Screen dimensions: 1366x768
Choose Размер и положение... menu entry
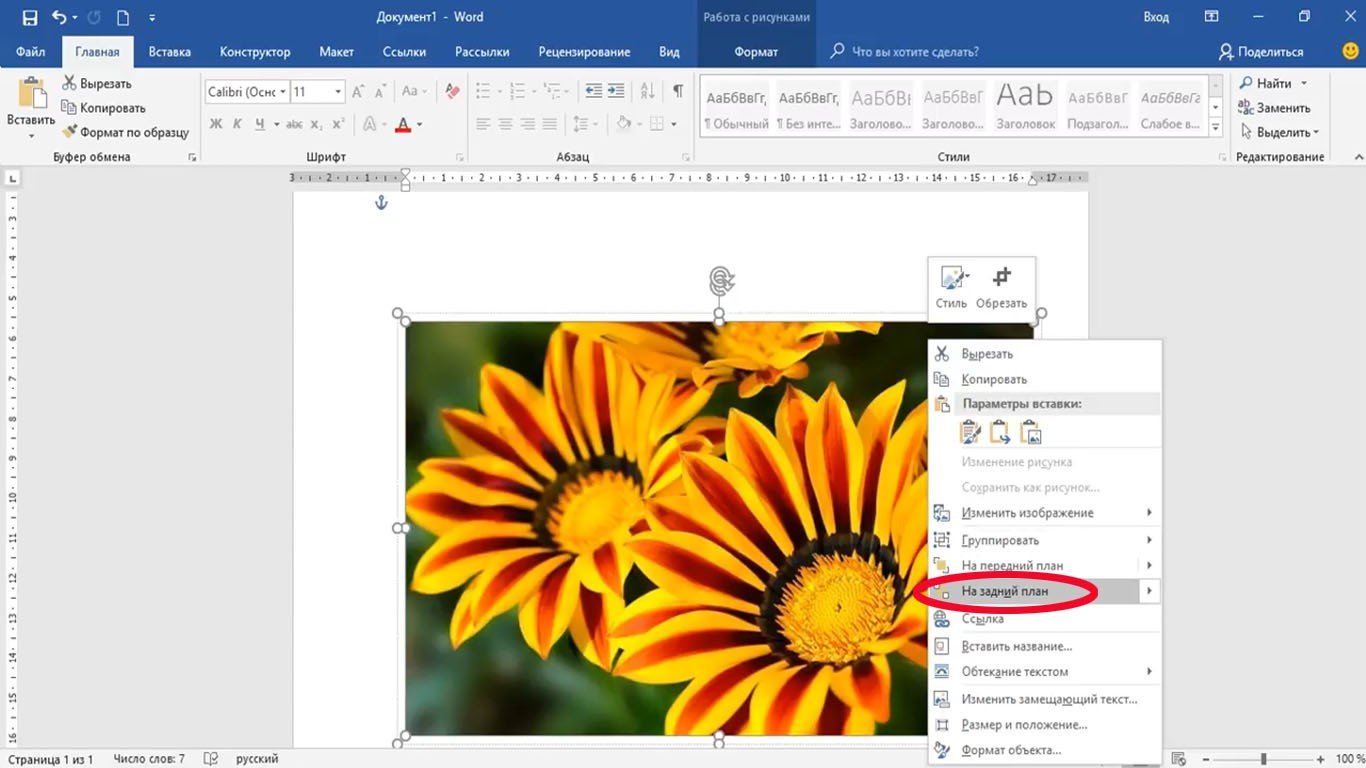(1044, 725)
